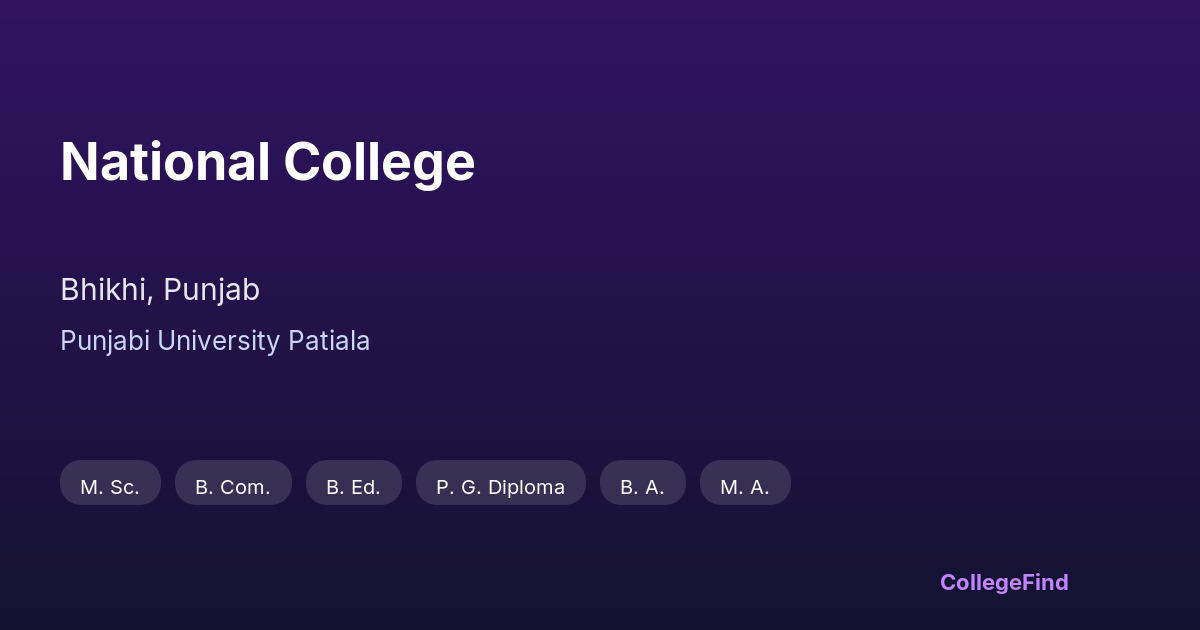Click the state name 'Punjab' after Bhikhi
Screen dimensions: 1200x630
pos(211,290)
